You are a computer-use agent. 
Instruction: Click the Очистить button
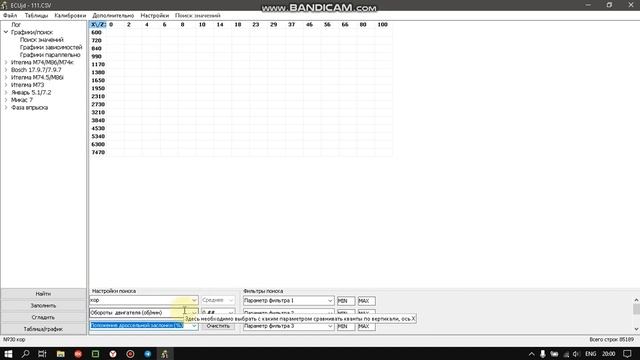(x=218, y=326)
